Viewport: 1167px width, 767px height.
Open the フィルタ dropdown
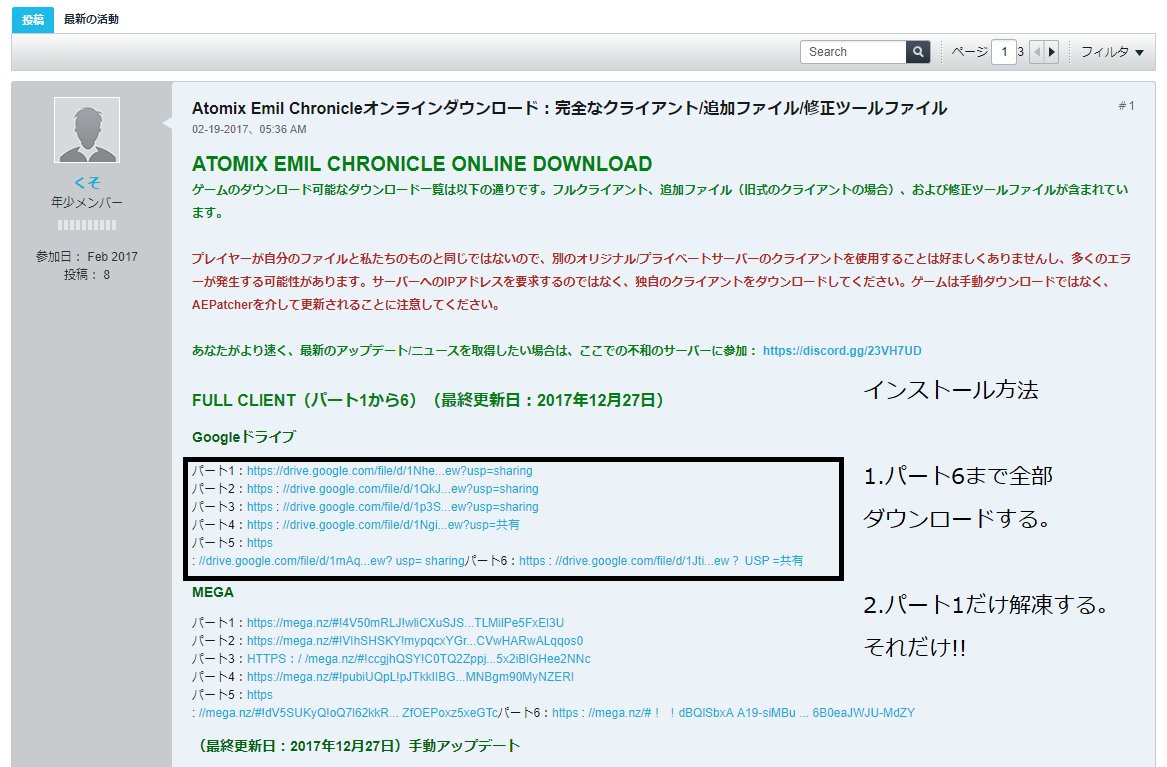[x=1112, y=52]
